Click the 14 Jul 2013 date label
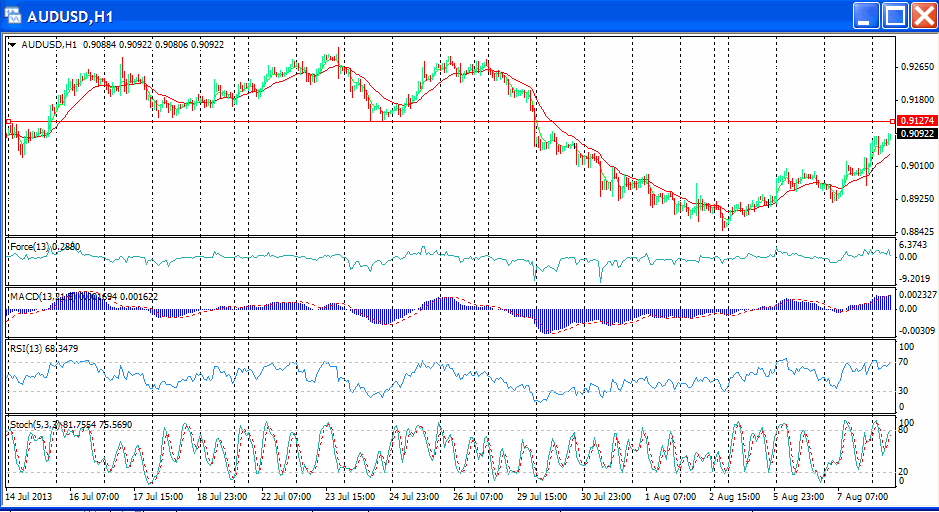The height and width of the screenshot is (512, 939). pos(28,496)
